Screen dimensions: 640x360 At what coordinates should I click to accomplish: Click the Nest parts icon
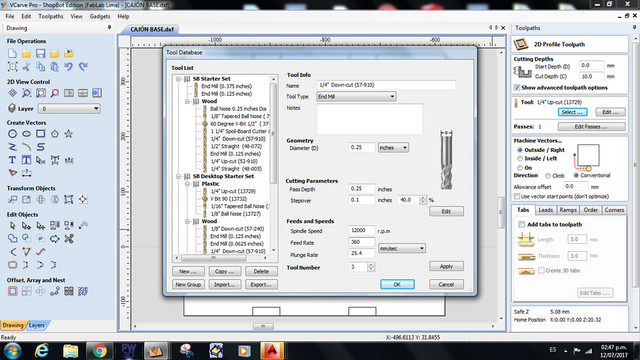coord(83,291)
